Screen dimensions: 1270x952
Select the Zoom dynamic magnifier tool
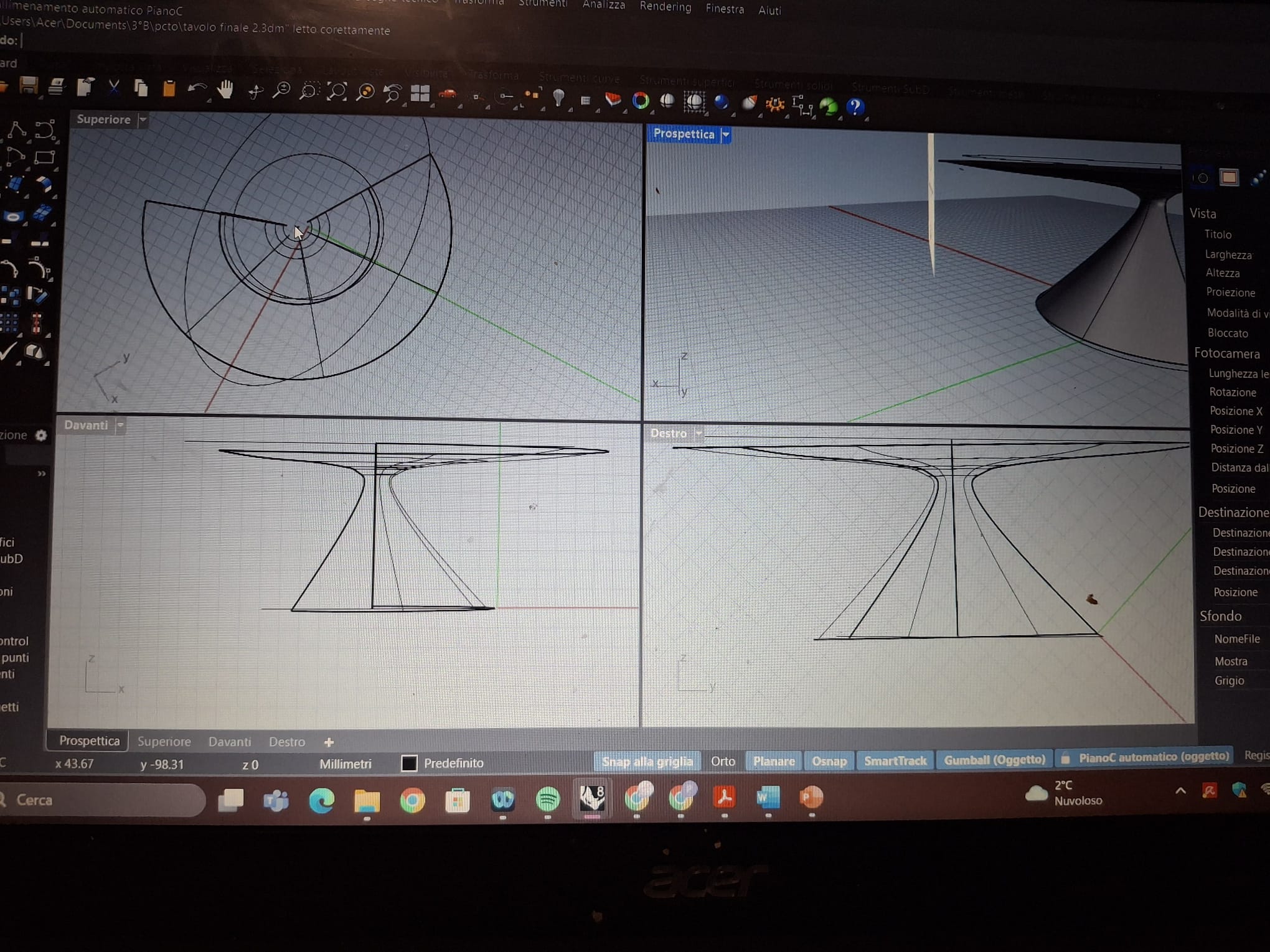tap(282, 91)
